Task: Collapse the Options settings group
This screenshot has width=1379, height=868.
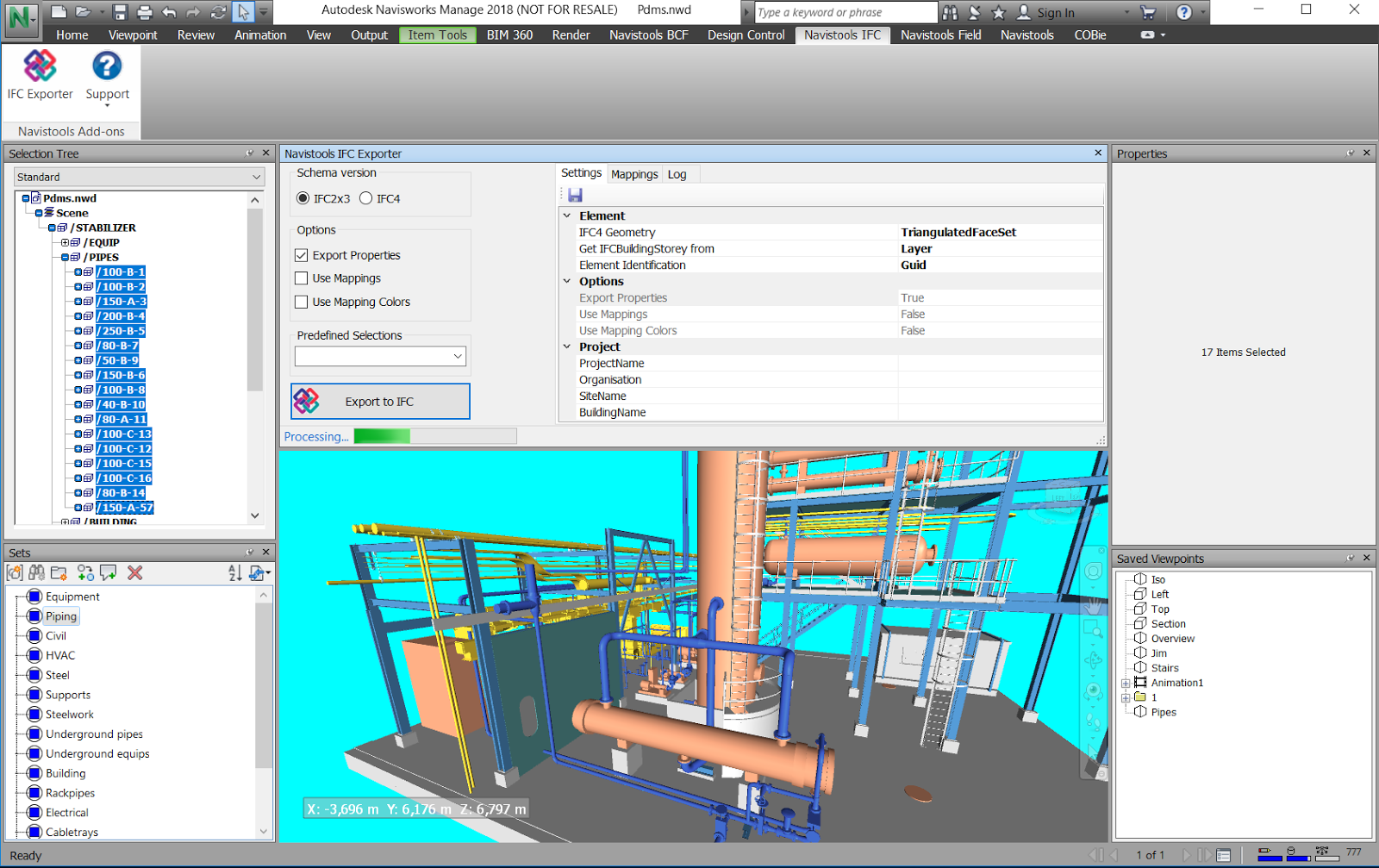Action: click(x=567, y=281)
